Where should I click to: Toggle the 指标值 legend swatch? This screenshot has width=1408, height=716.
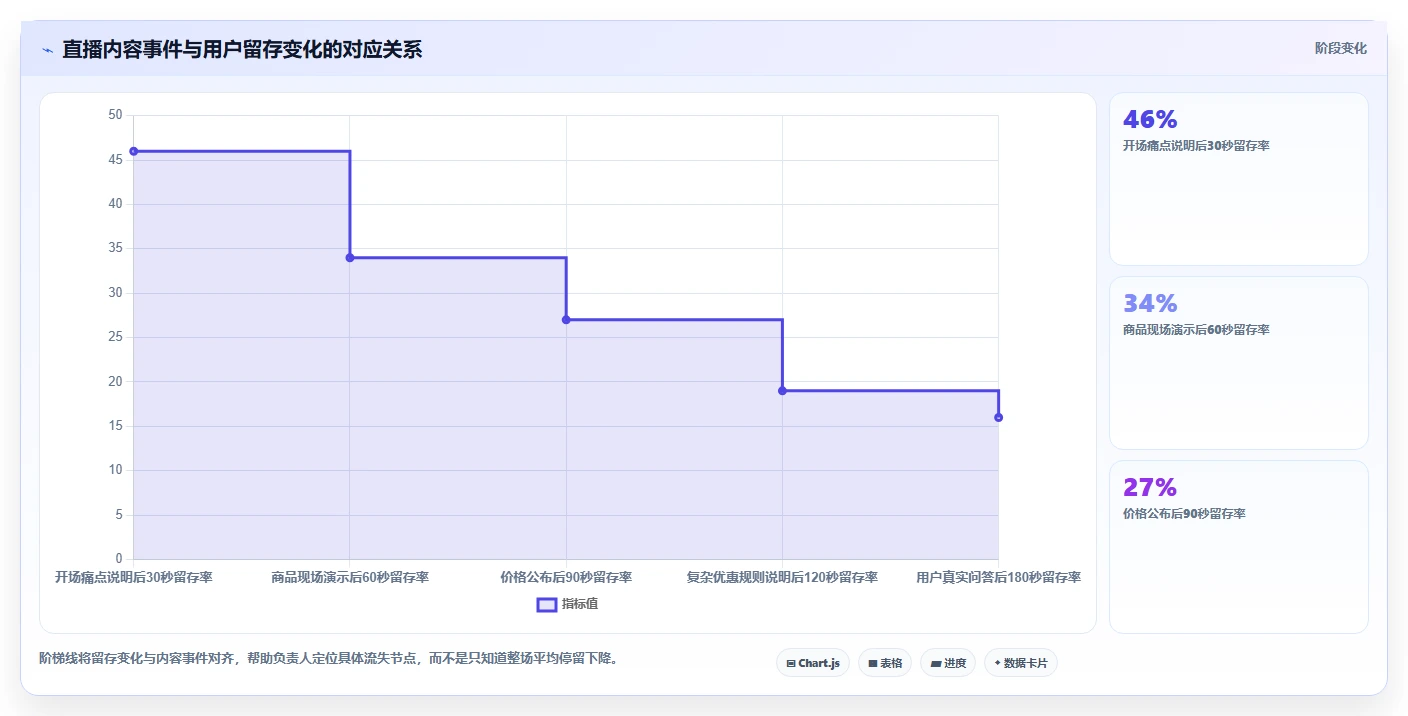point(547,604)
